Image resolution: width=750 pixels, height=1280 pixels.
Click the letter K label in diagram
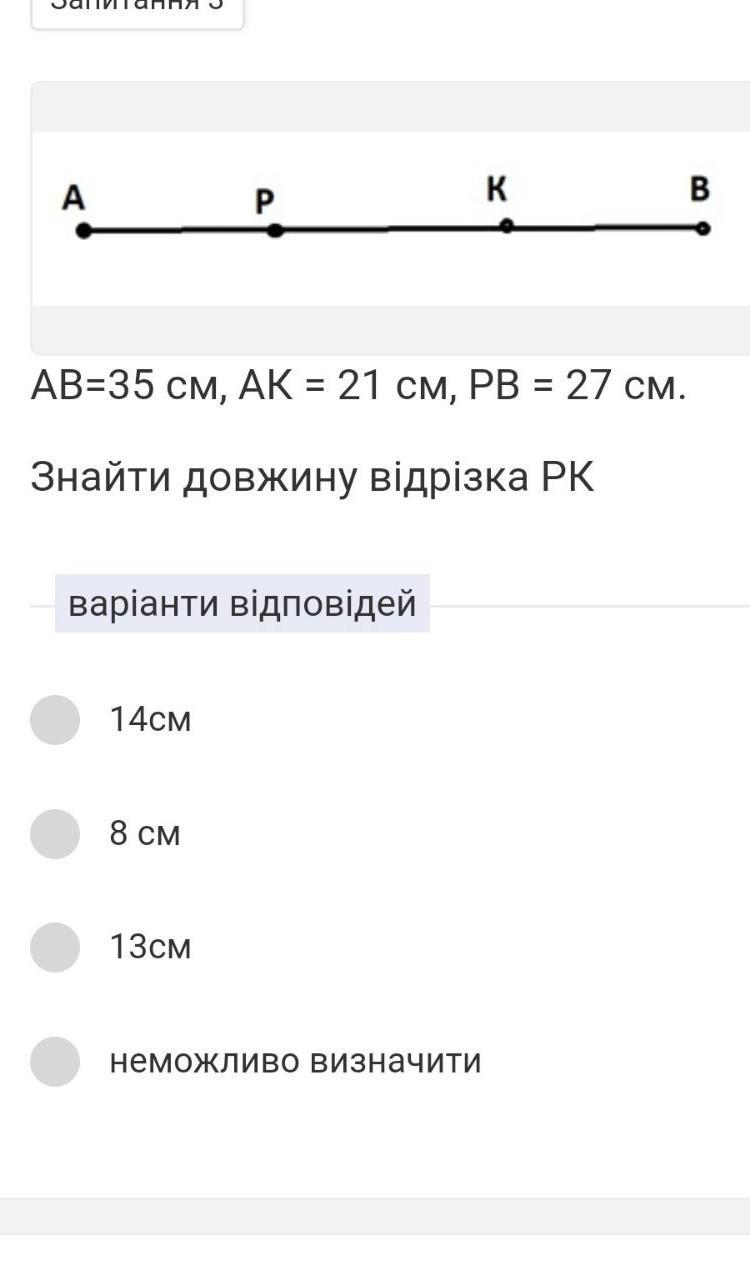[497, 188]
